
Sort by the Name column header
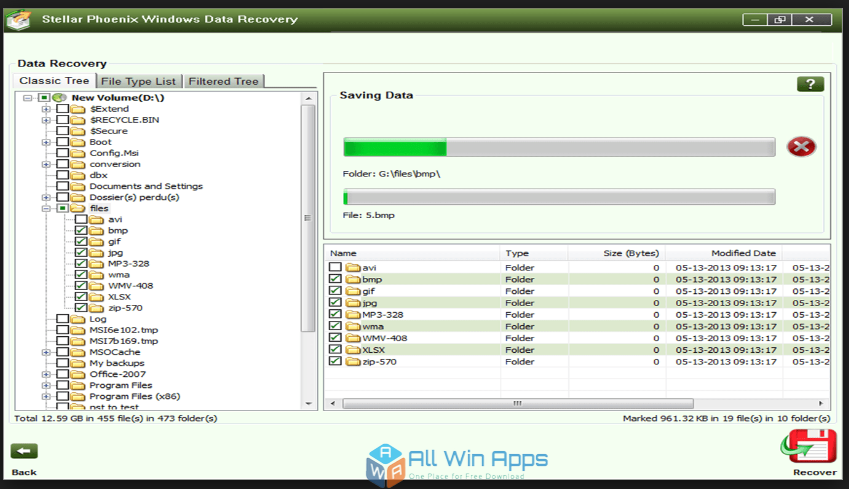[412, 253]
